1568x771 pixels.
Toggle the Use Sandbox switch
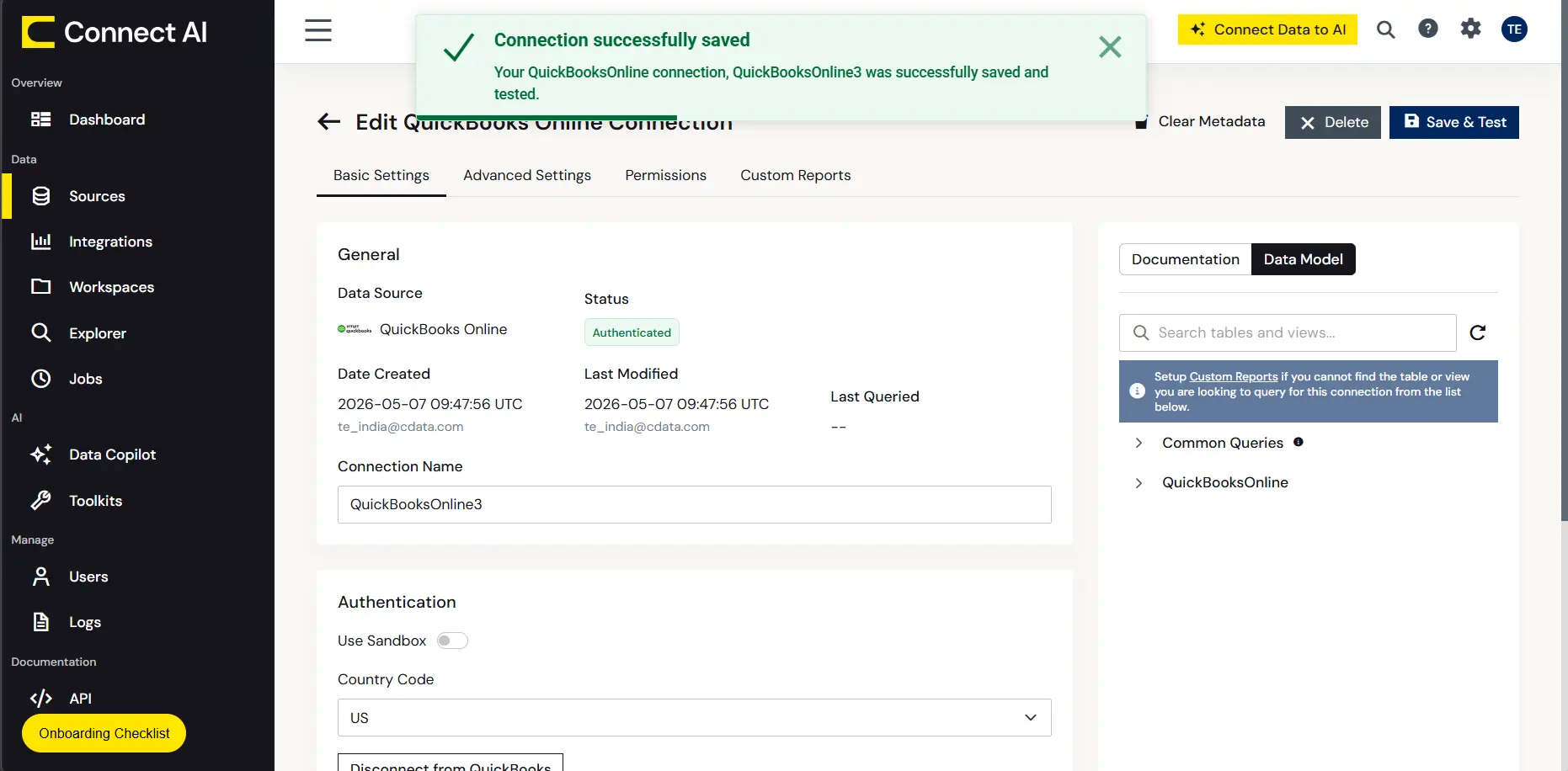coord(452,641)
